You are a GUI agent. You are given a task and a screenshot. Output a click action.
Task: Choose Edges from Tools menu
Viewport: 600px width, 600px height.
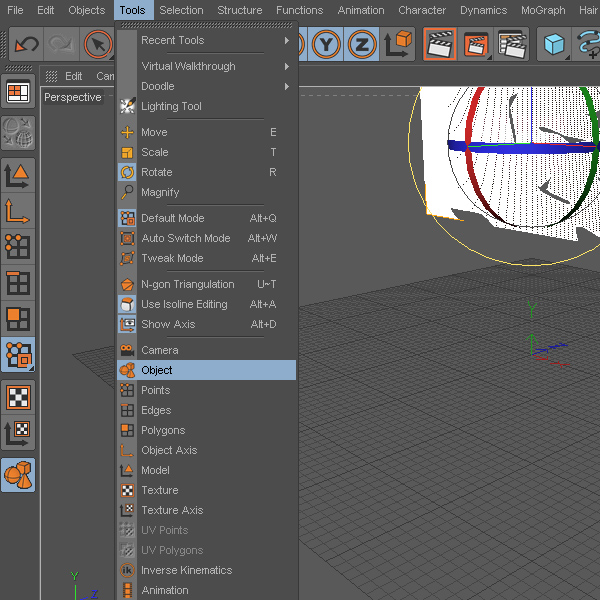[207, 410]
